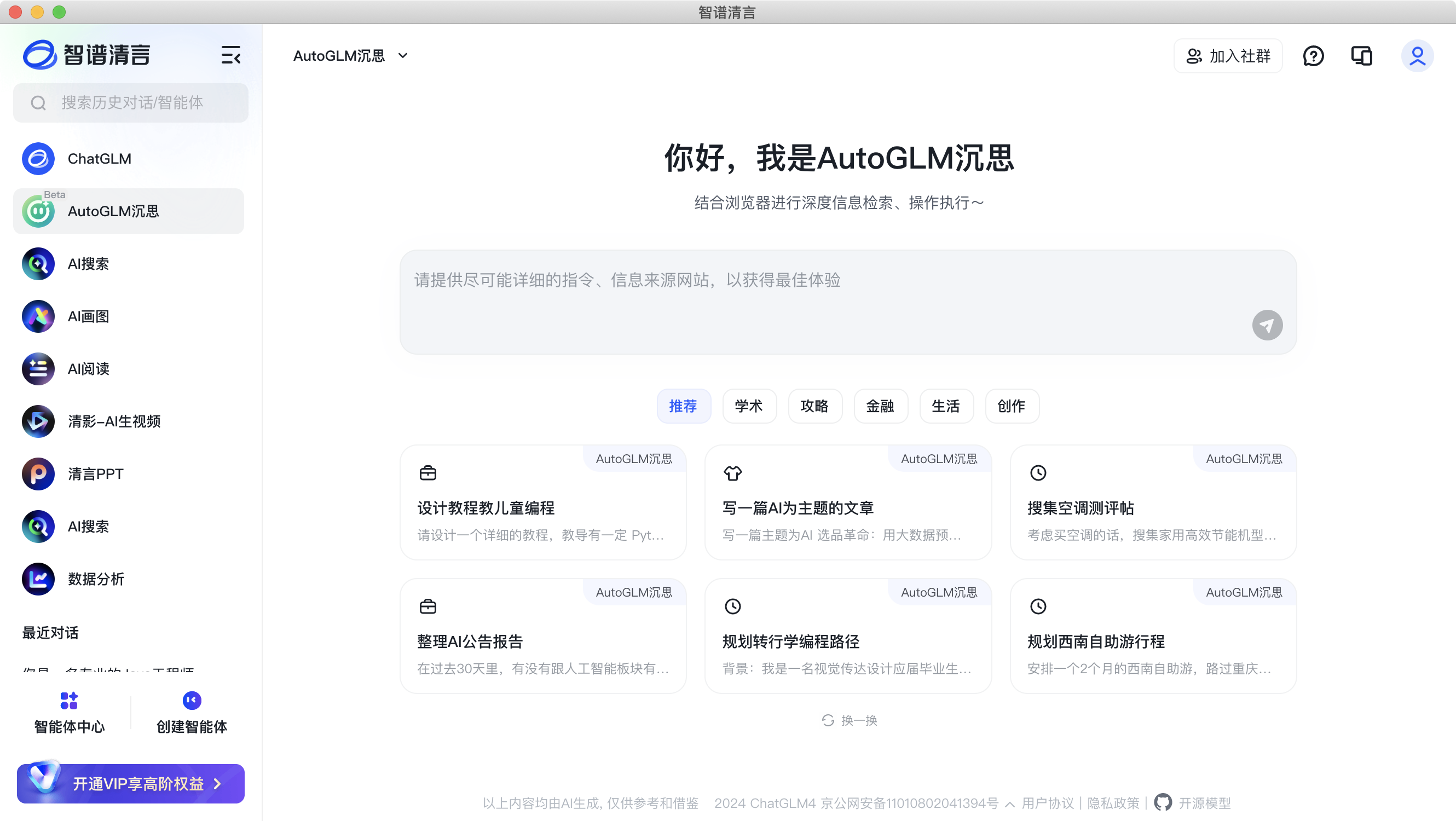Screen dimensions: 1456x821
Task: Open AI画图 drawing assistant
Action: point(88,316)
